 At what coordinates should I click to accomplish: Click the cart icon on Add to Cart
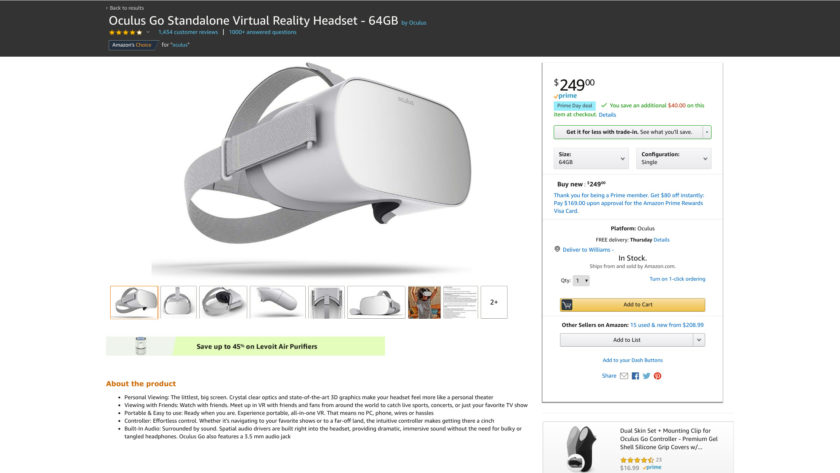(x=567, y=305)
